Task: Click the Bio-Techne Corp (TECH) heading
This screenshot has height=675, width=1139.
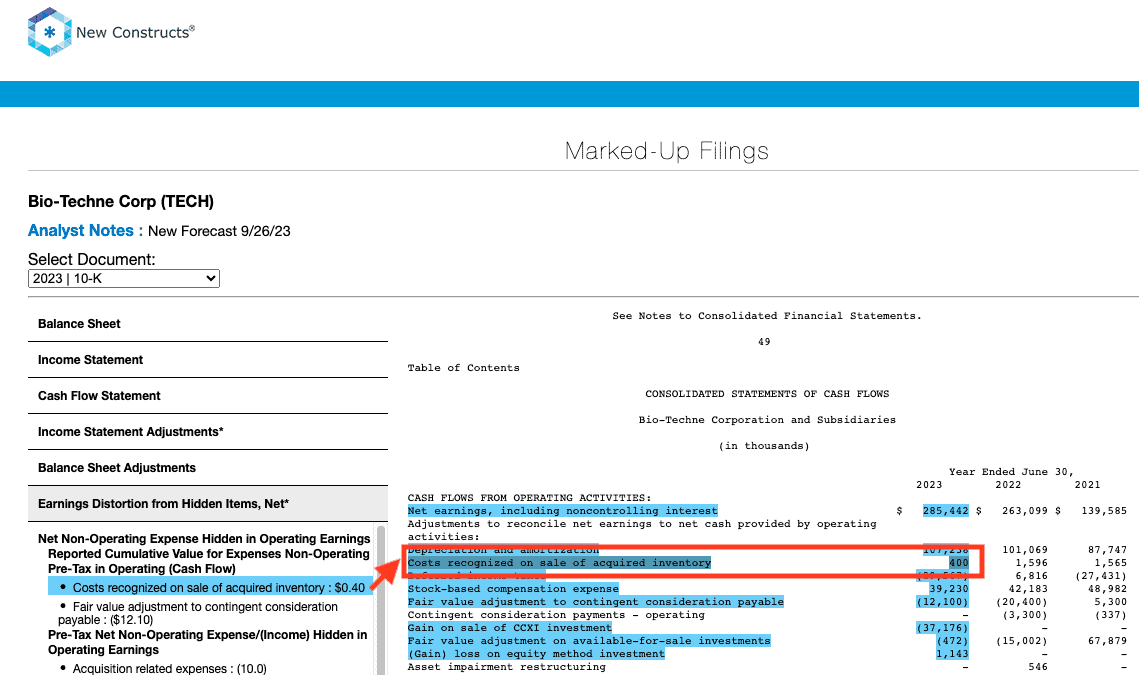Action: click(121, 201)
